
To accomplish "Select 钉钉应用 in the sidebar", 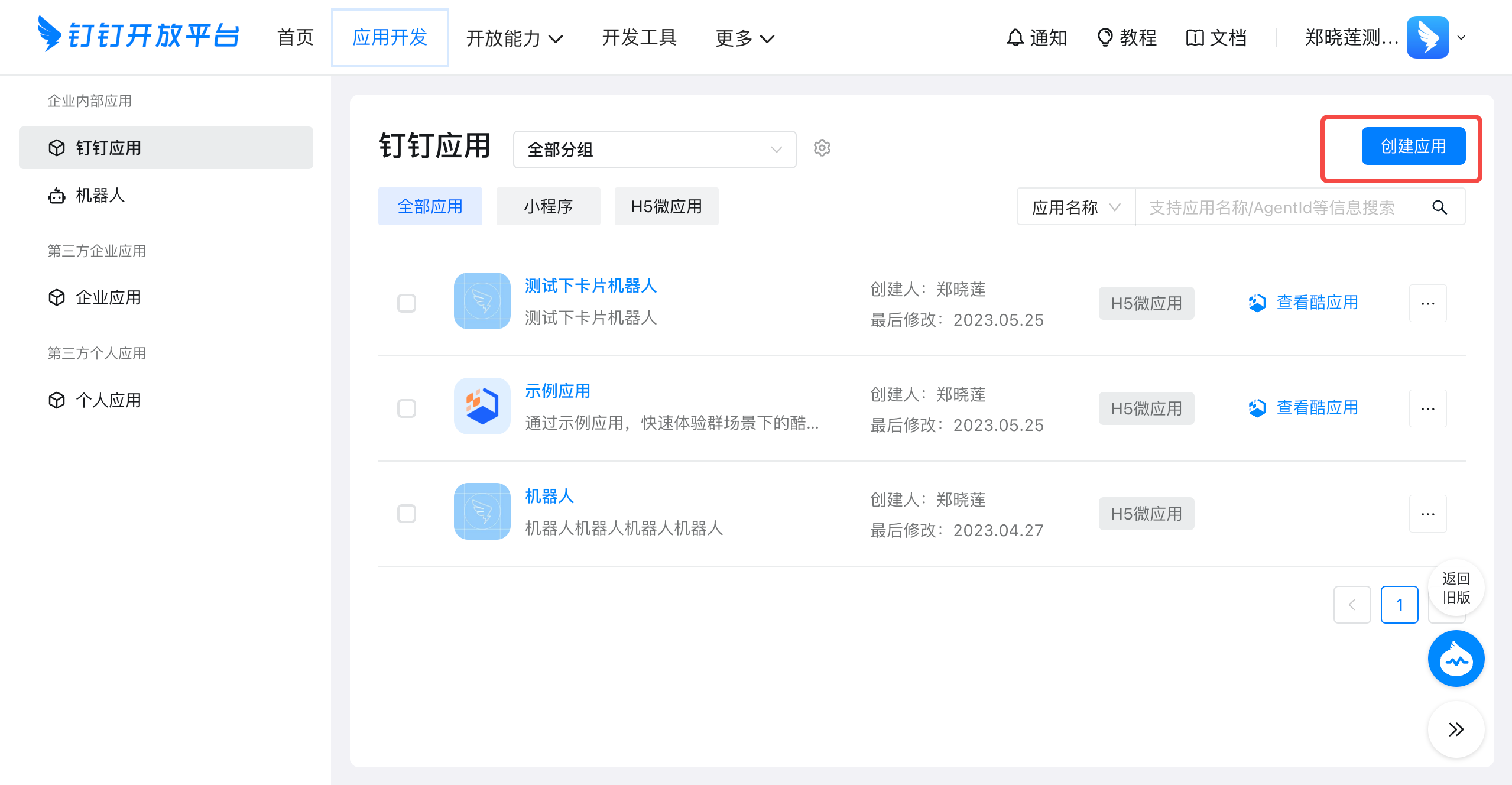I will pos(166,148).
